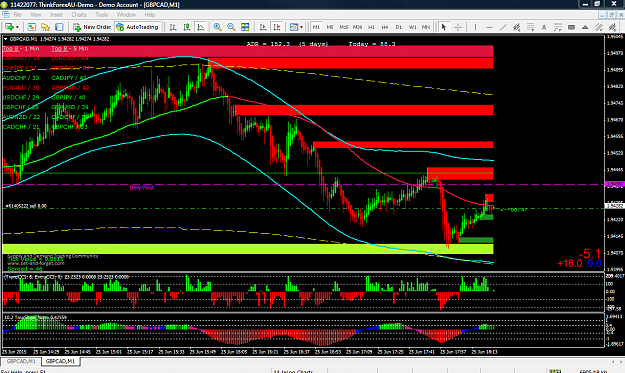Click the 'GBPJPY / 40' pair entry
The height and width of the screenshot is (373, 625).
pyautogui.click(x=68, y=98)
